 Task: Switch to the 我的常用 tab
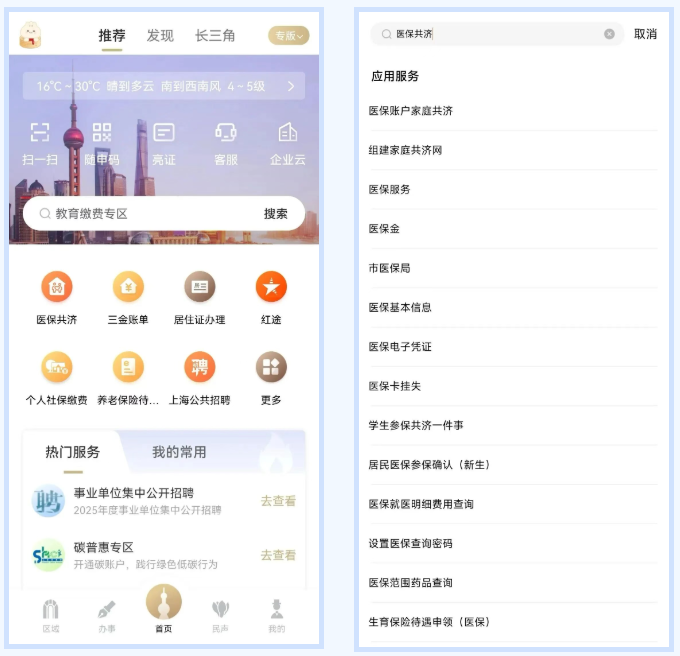coord(179,452)
